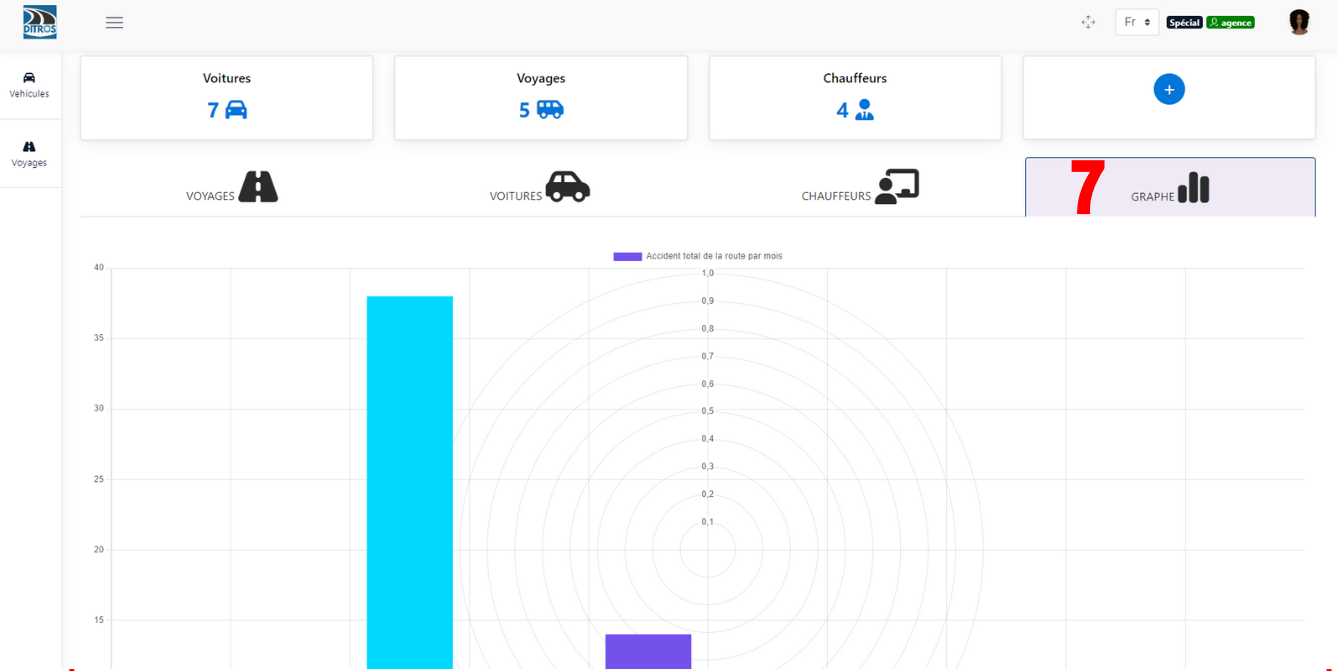Click the tall cyan bar in the chart
Screen dimensions: 1338x671
coord(410,482)
